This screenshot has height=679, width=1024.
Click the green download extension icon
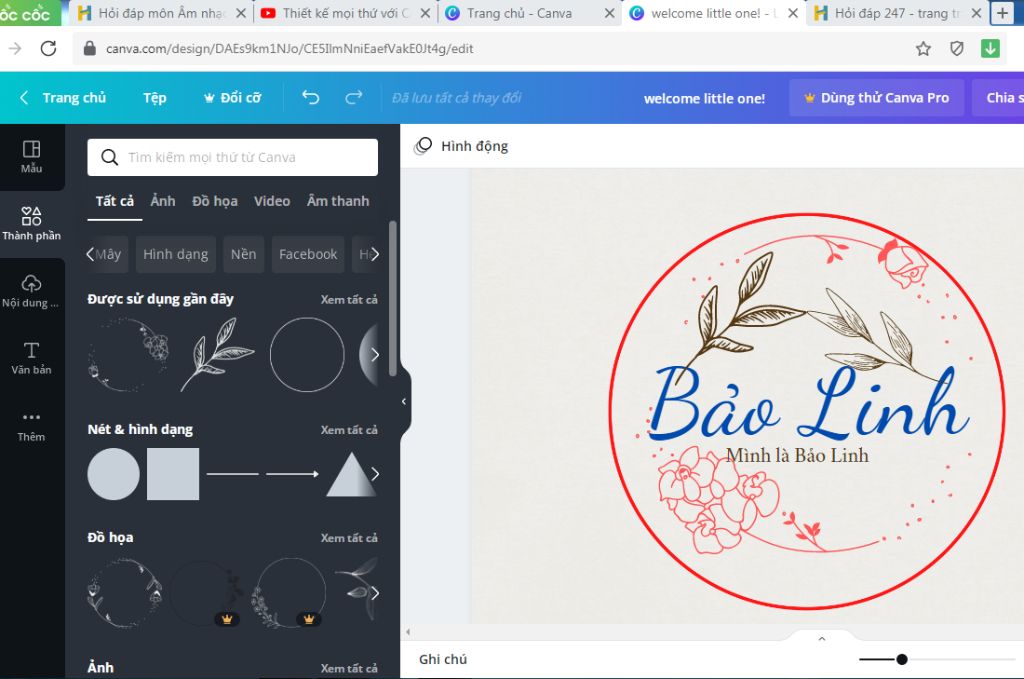[990, 48]
